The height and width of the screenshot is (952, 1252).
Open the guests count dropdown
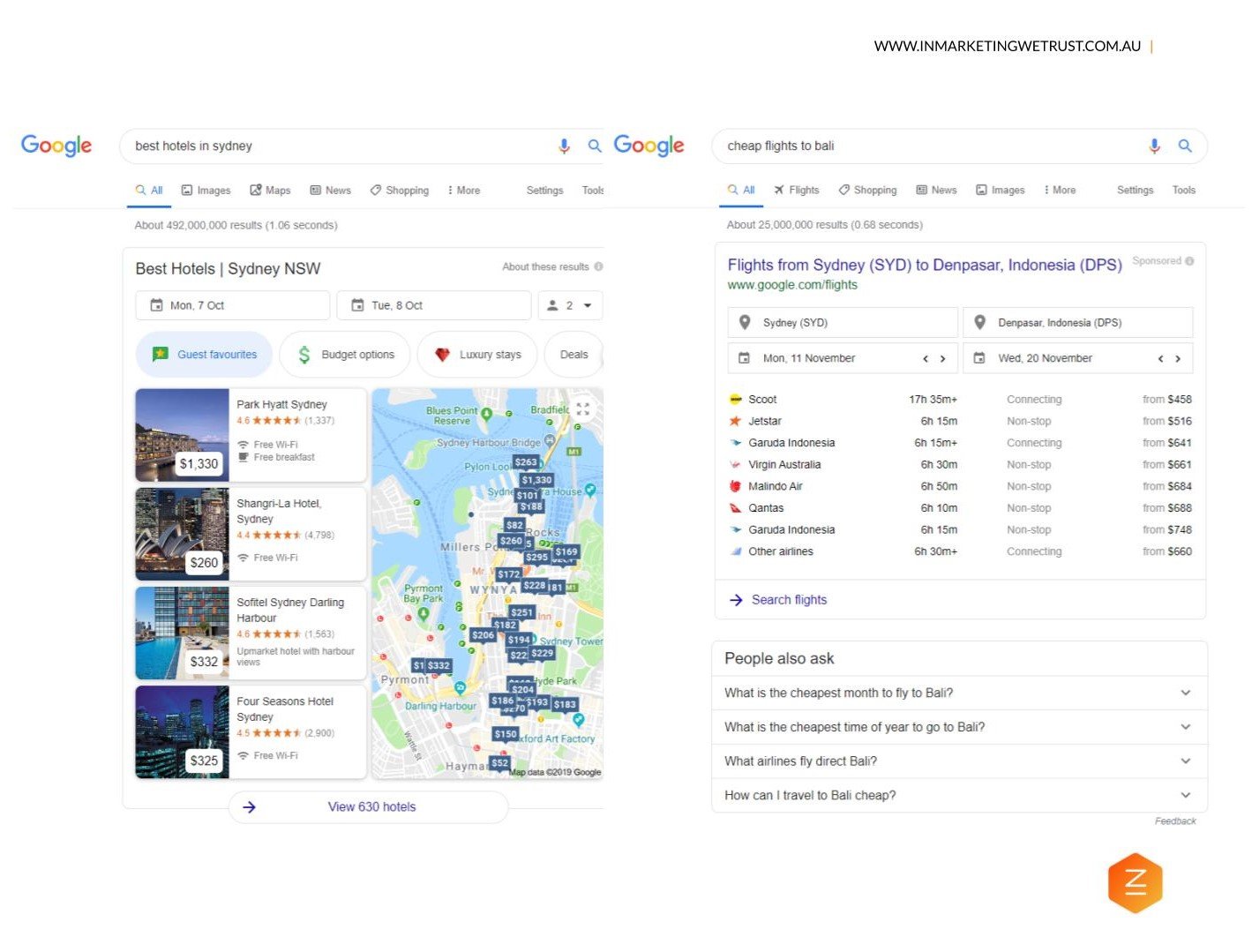click(x=571, y=305)
